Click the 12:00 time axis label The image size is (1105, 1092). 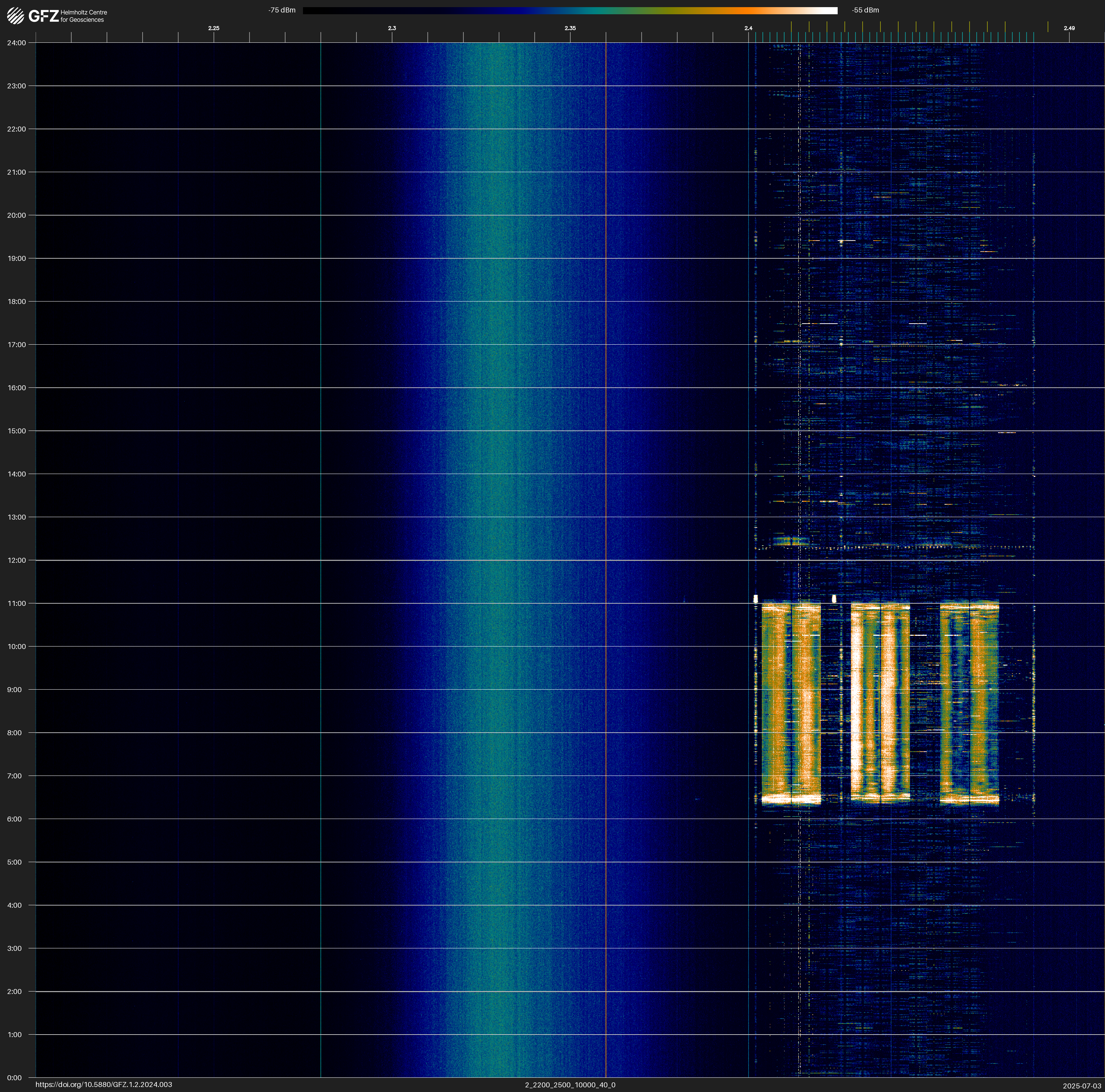tap(17, 560)
